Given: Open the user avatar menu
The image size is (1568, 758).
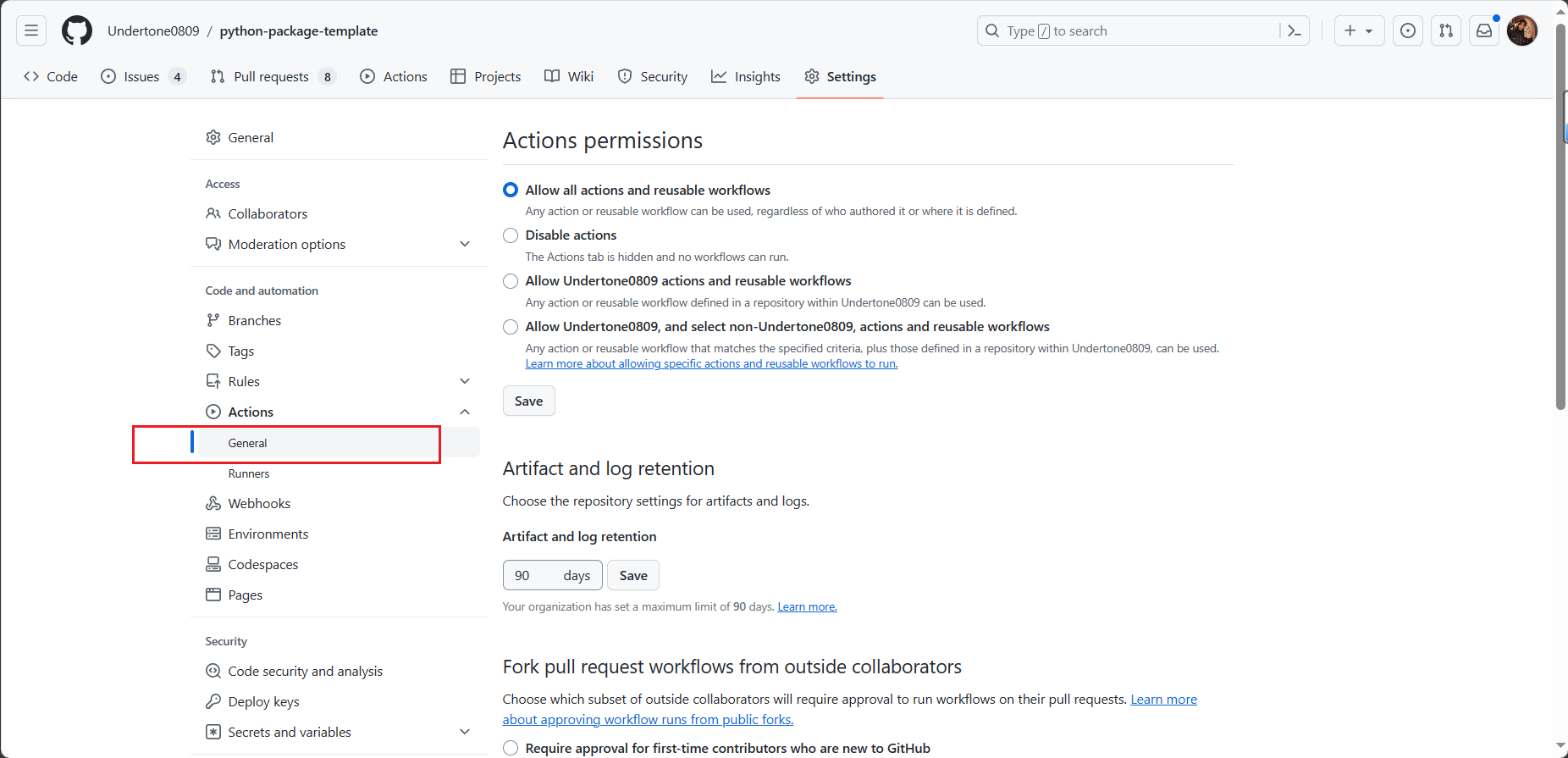Looking at the screenshot, I should (1522, 30).
